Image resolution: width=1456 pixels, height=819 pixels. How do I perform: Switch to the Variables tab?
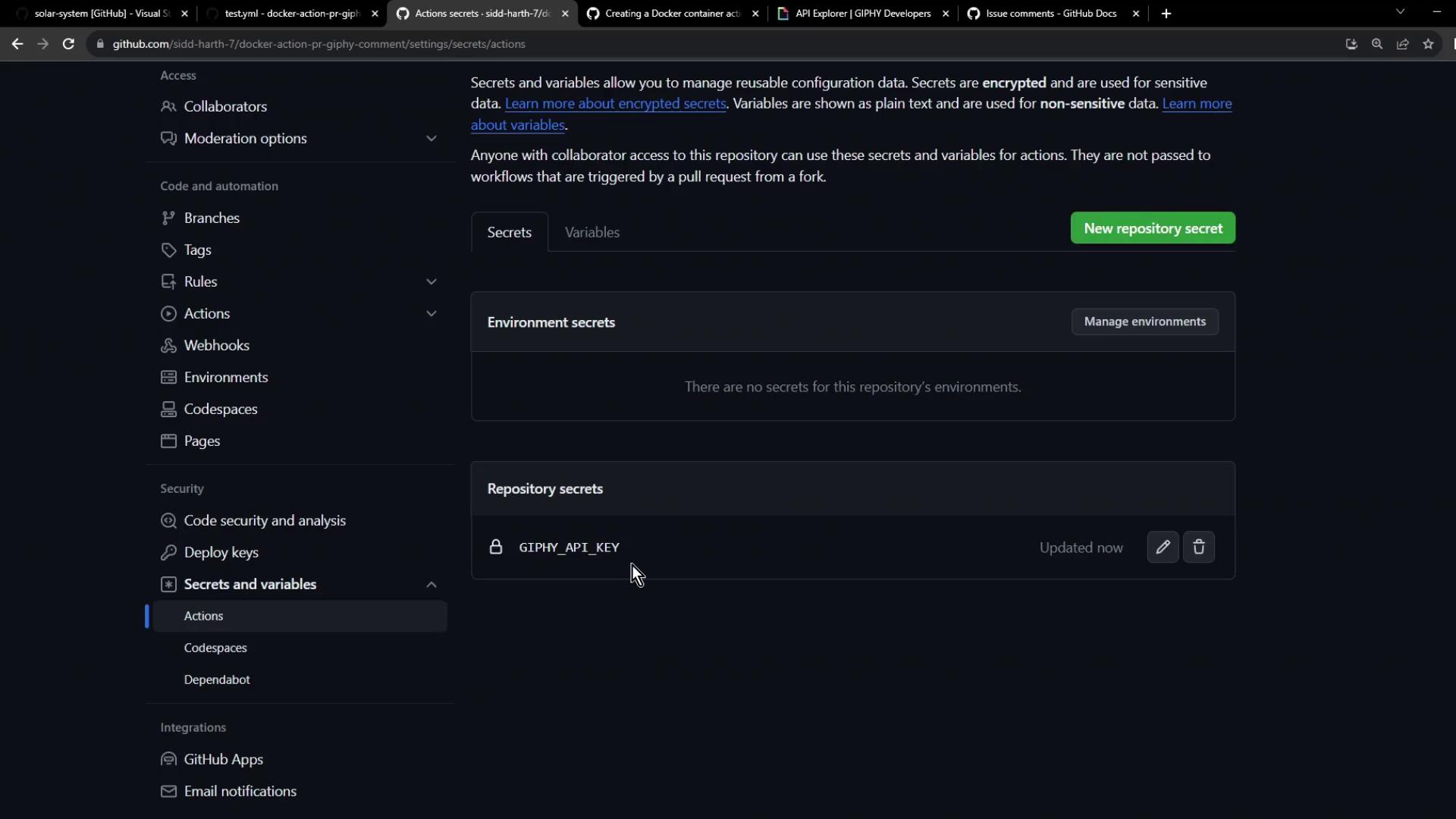point(592,232)
